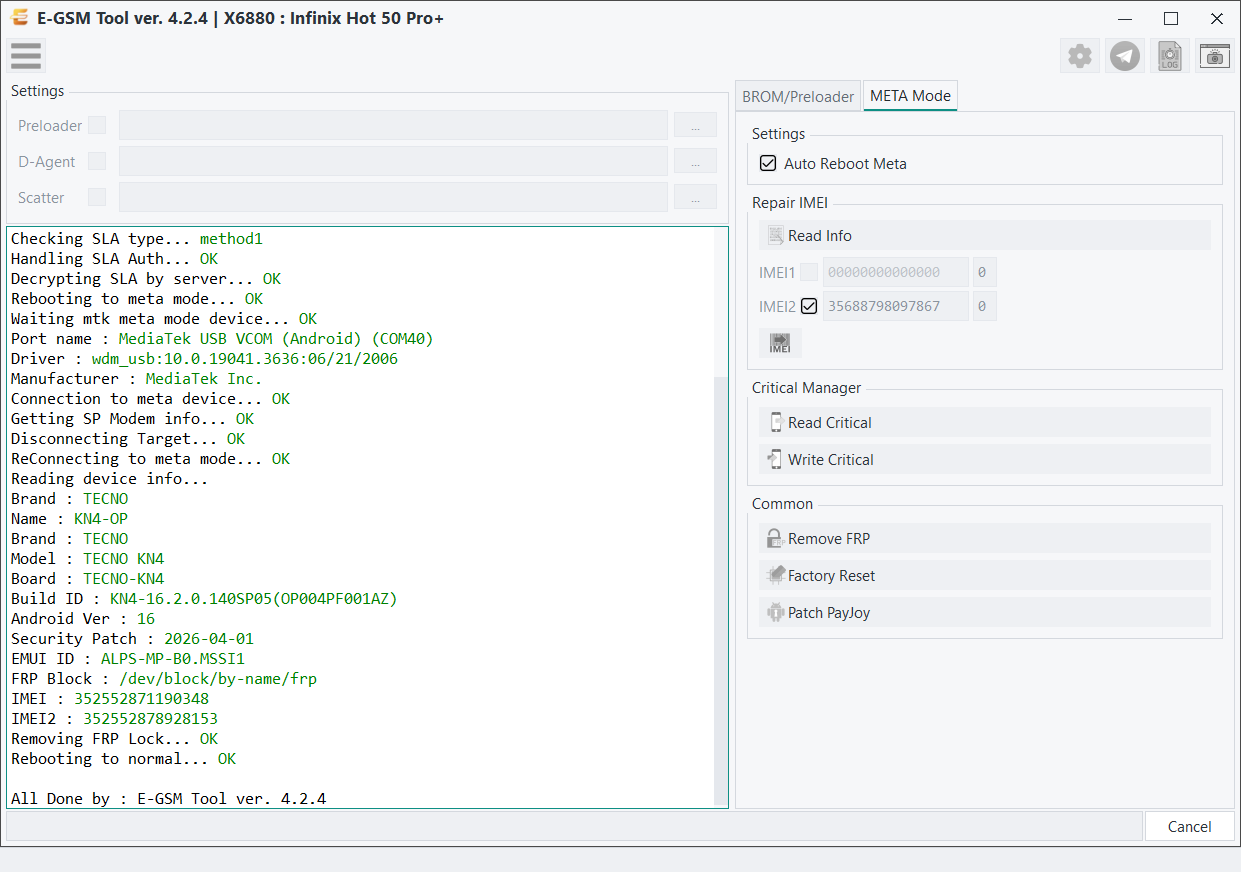Minimize the E-GSM Tool window
This screenshot has height=872, width=1241.
[1125, 18]
